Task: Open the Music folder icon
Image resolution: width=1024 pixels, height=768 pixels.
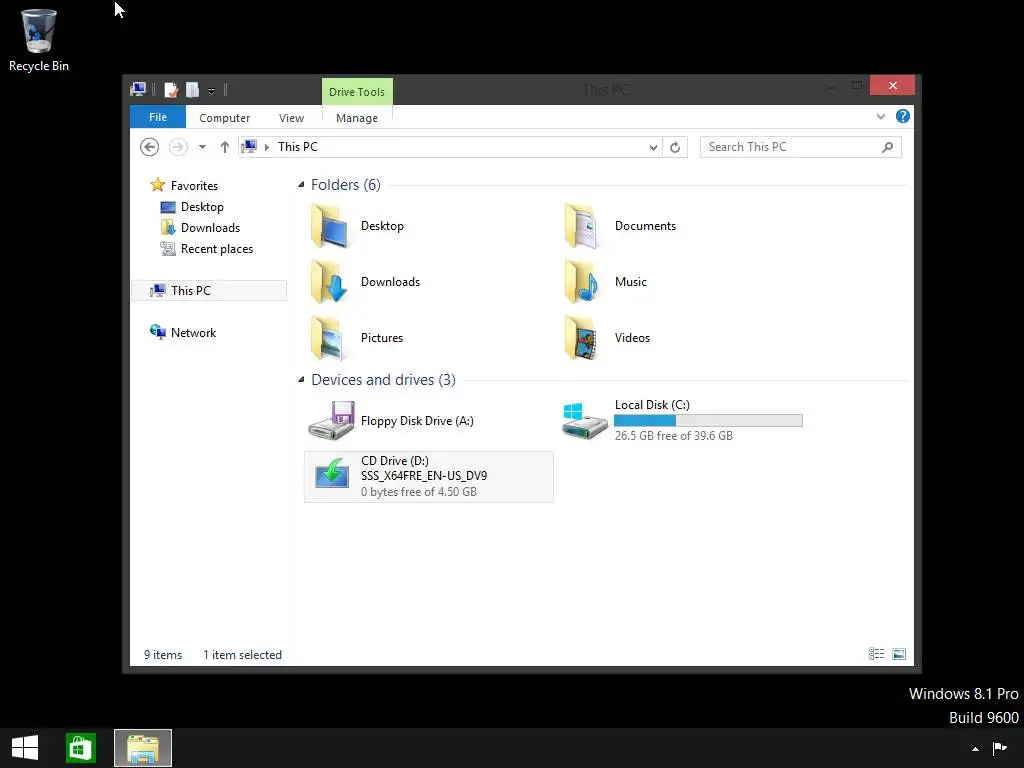Action: pos(583,282)
